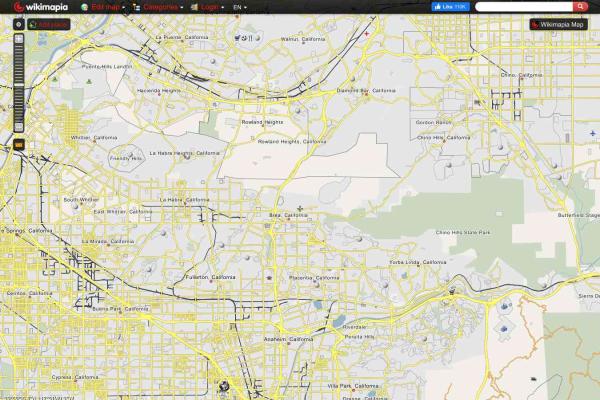Click the blue airplane marker near Chino
Screen dimensions: 600x400
593,134
